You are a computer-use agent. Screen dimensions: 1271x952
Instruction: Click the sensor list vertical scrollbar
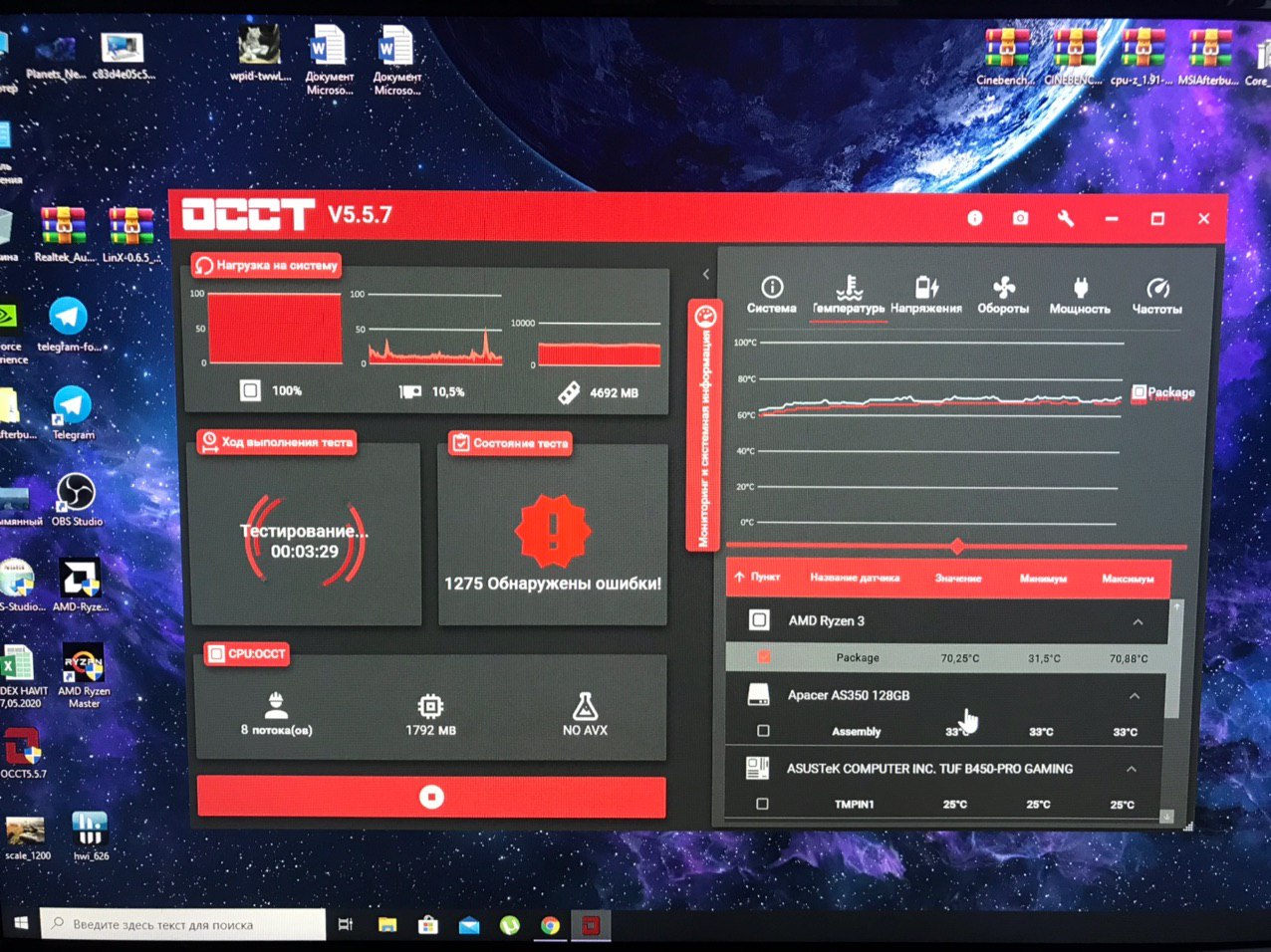(x=1175, y=657)
